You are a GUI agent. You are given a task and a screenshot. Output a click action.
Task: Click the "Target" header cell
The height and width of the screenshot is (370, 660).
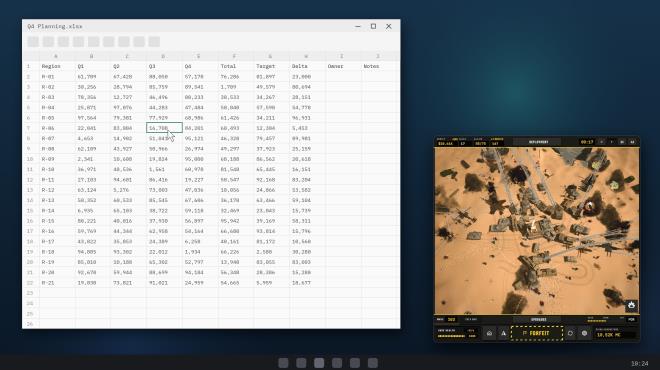271,67
